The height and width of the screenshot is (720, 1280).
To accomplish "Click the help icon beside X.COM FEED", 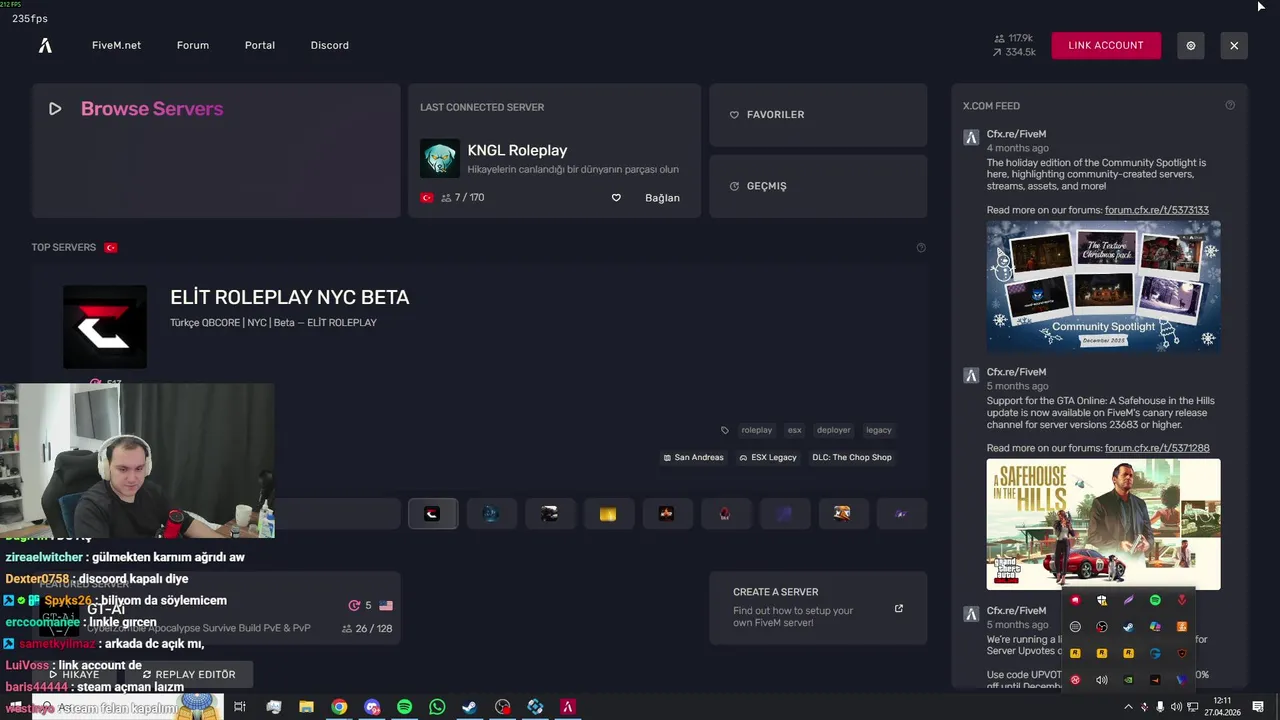I will tap(1230, 105).
